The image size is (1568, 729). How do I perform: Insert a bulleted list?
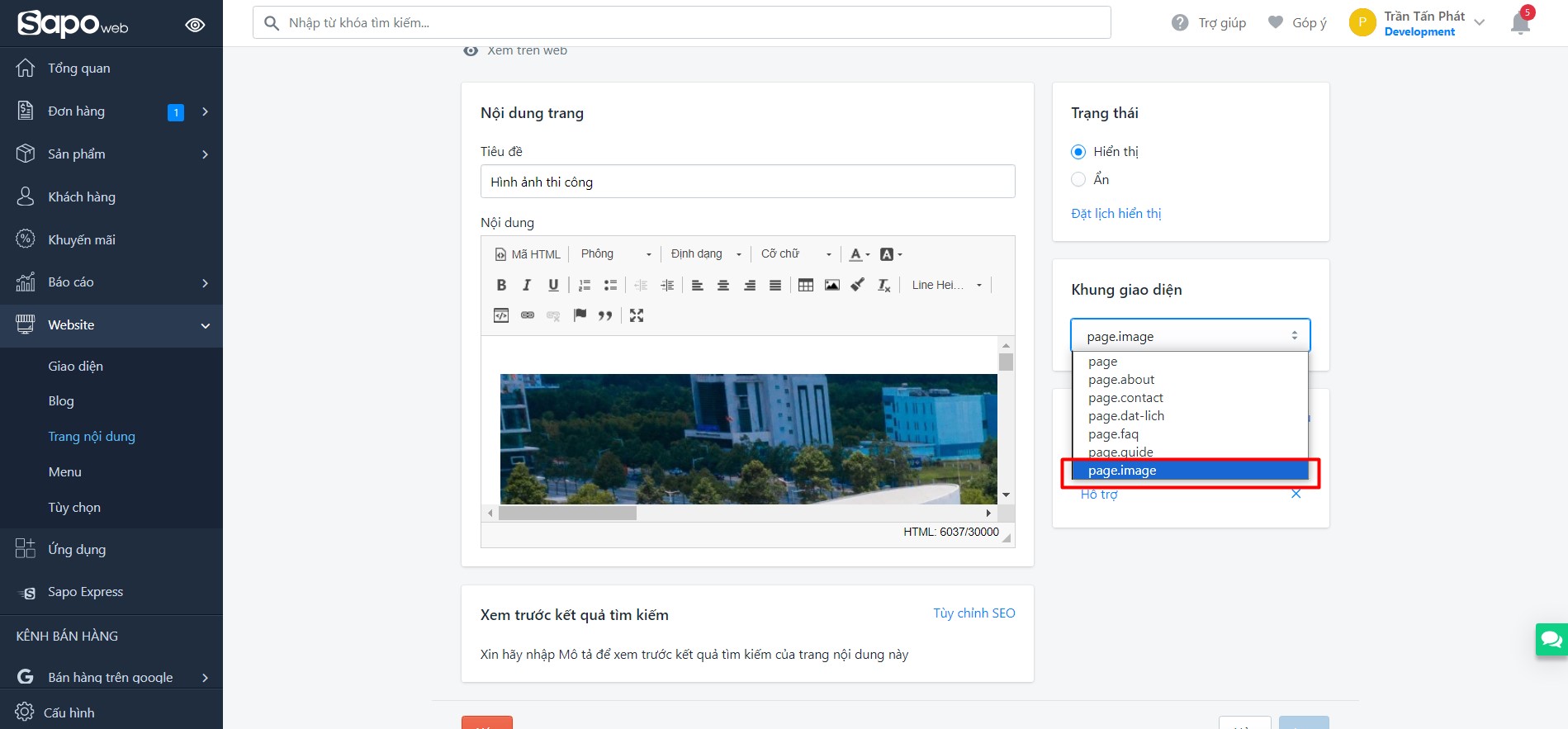click(610, 285)
